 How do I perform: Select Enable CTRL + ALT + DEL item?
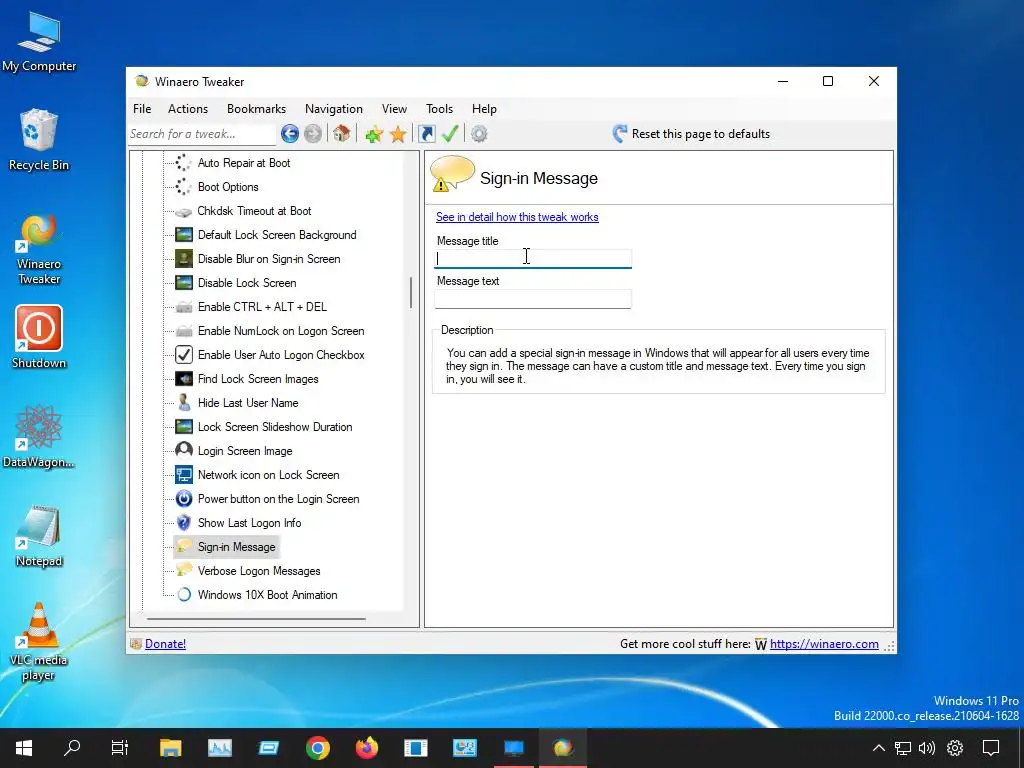click(262, 307)
